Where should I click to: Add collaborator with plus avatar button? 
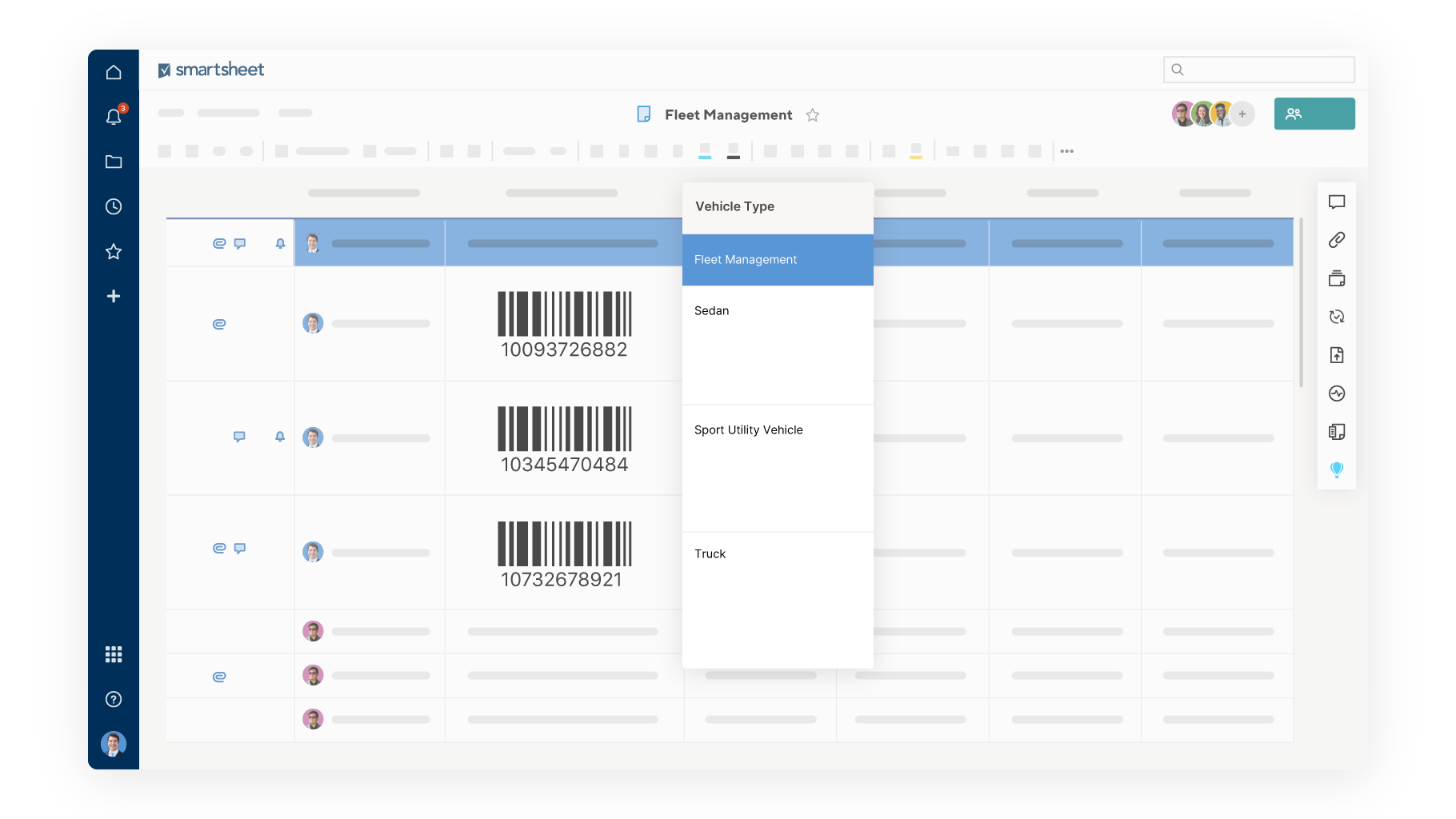1242,114
